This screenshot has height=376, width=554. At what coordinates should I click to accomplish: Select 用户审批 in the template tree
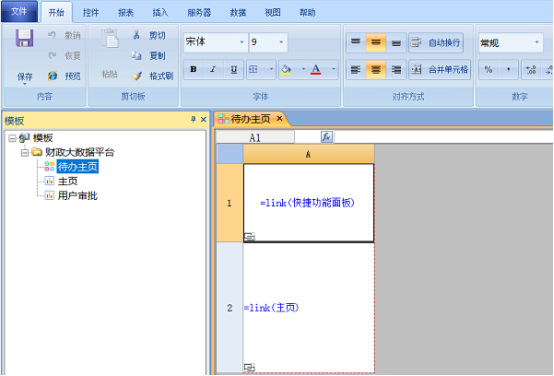(x=77, y=195)
